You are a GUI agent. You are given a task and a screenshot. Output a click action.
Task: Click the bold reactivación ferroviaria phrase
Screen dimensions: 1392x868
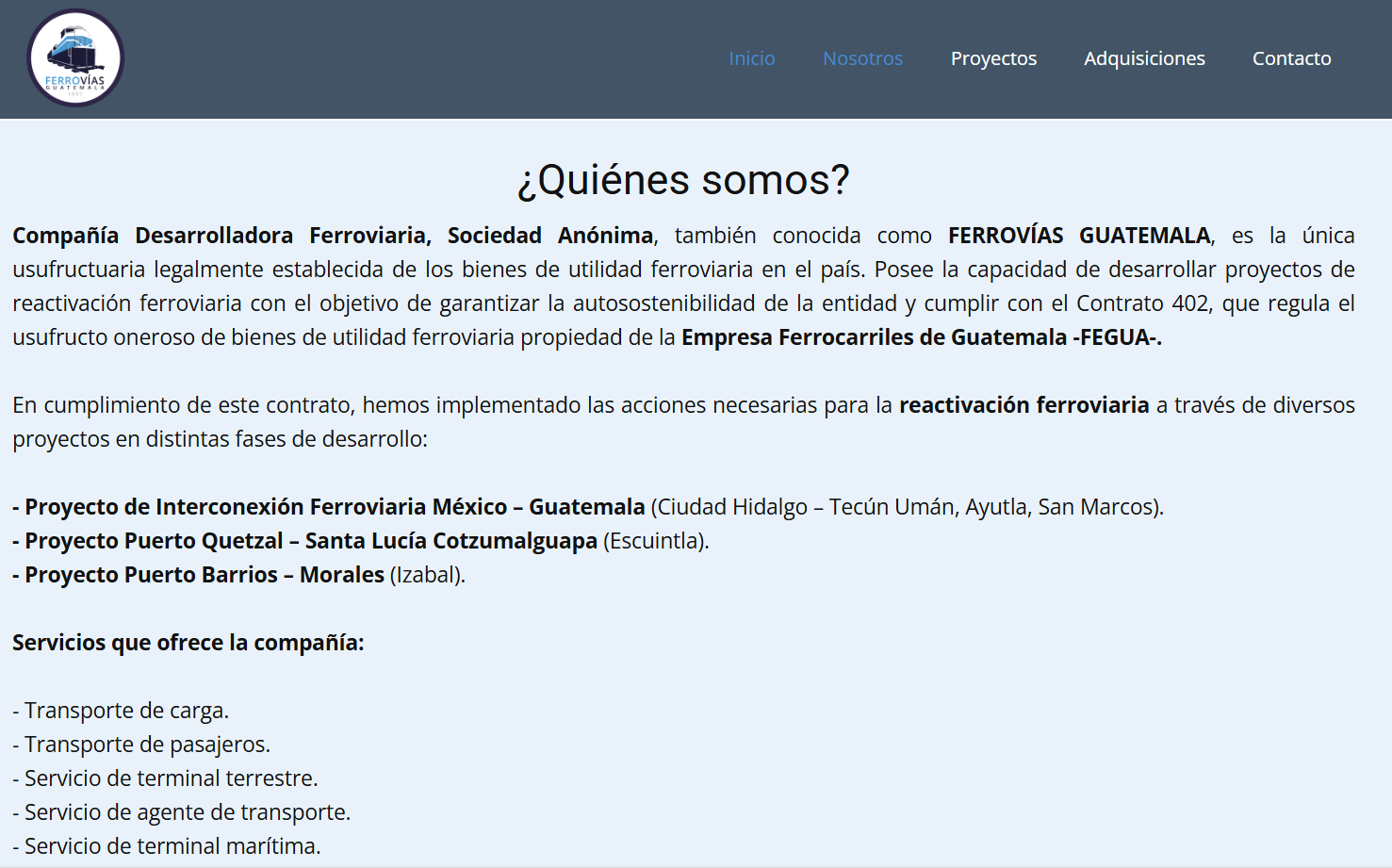click(1024, 405)
